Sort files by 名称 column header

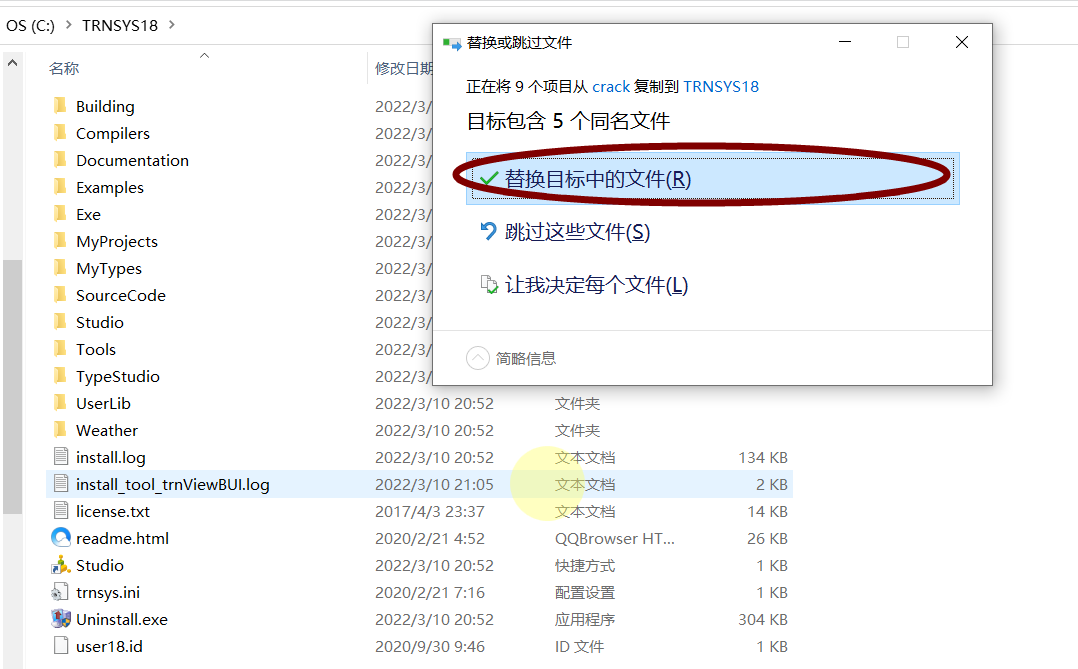(64, 68)
